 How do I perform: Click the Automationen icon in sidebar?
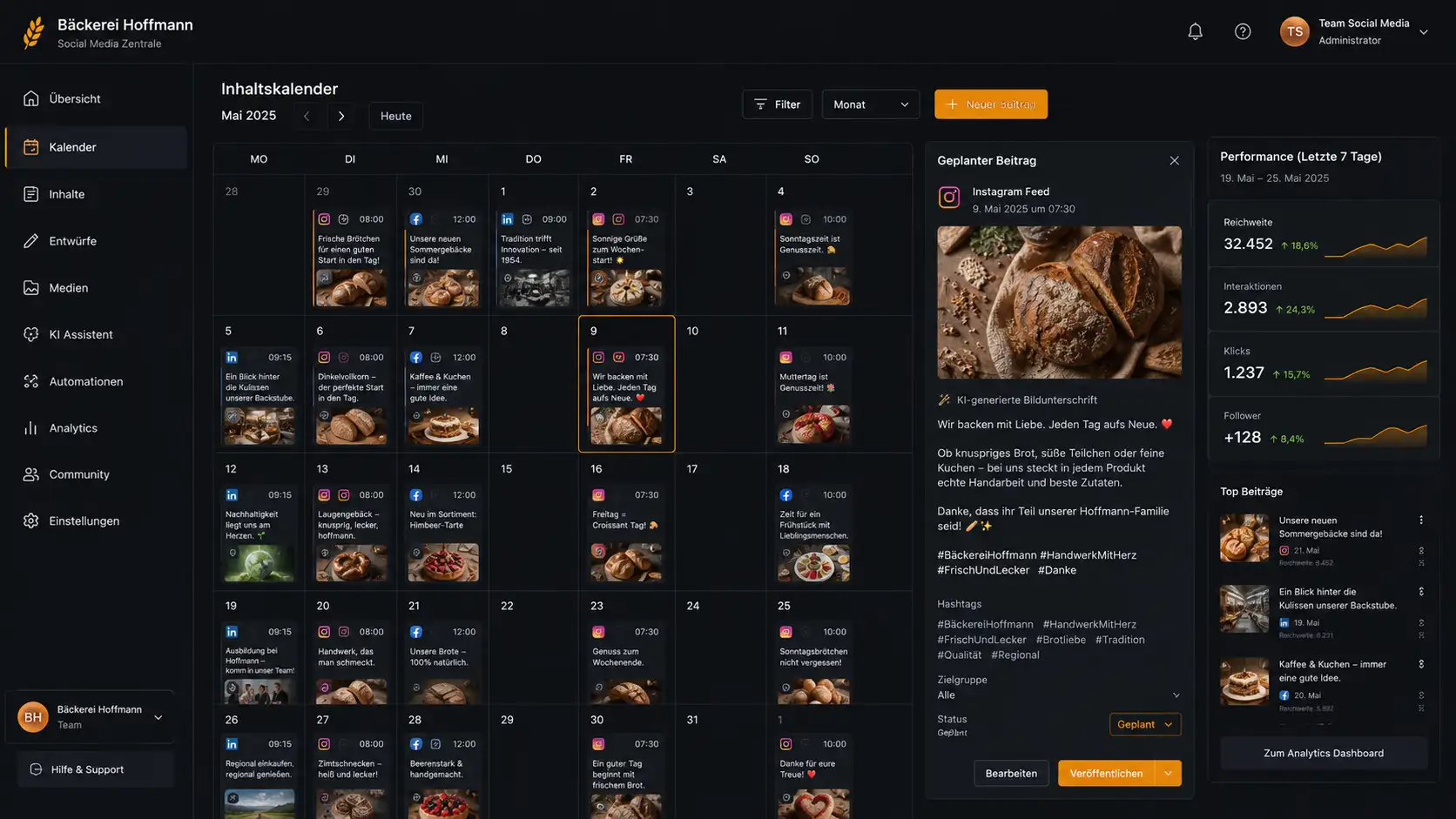(x=31, y=381)
